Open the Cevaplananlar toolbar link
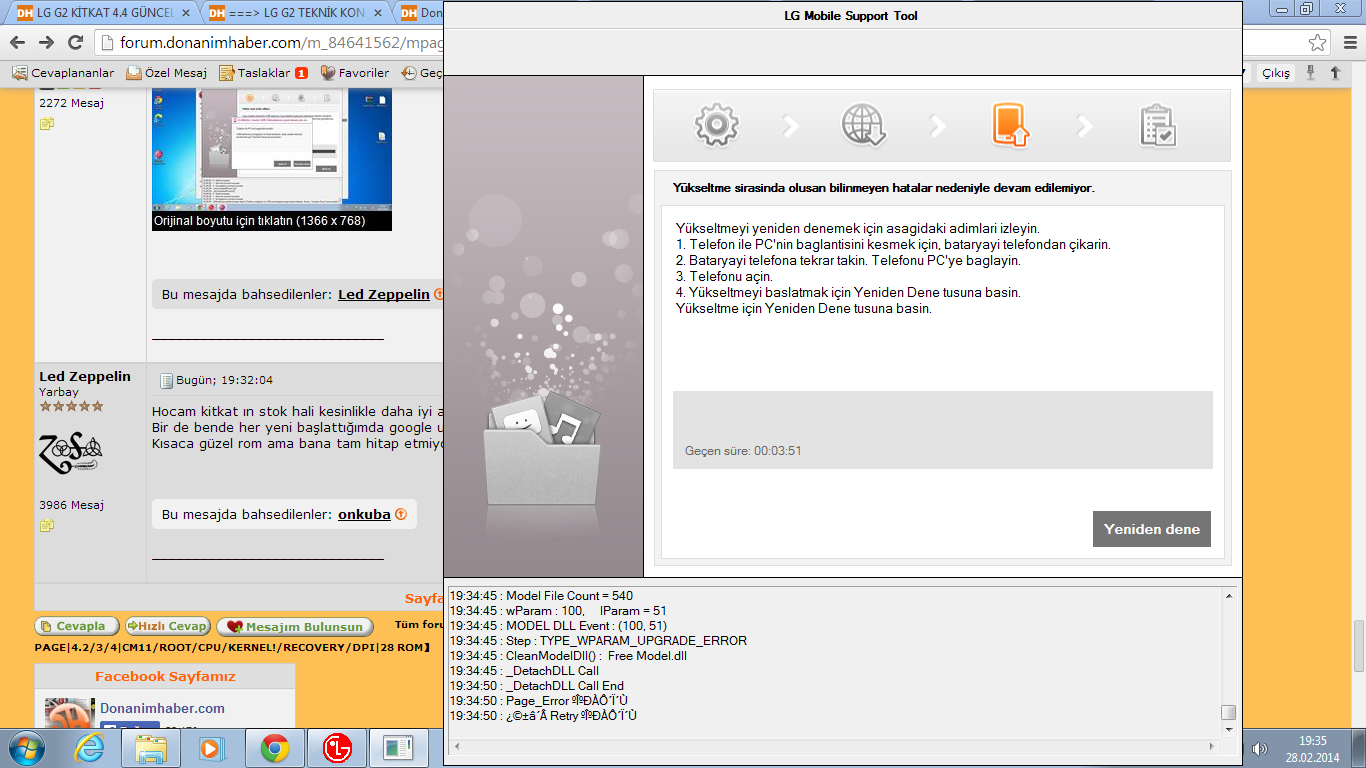The height and width of the screenshot is (768, 1366). tap(63, 73)
